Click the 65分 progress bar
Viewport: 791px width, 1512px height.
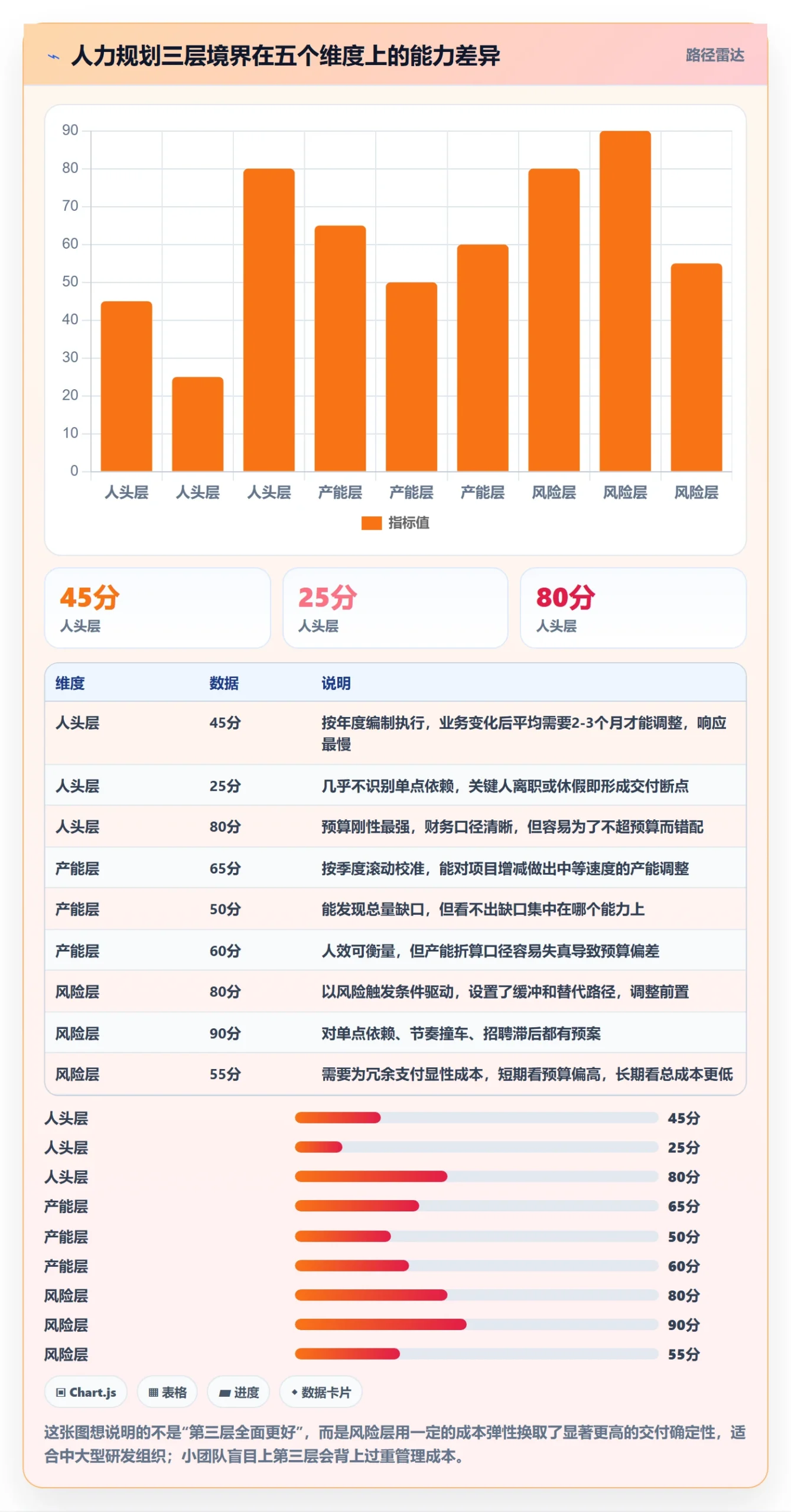point(477,1206)
